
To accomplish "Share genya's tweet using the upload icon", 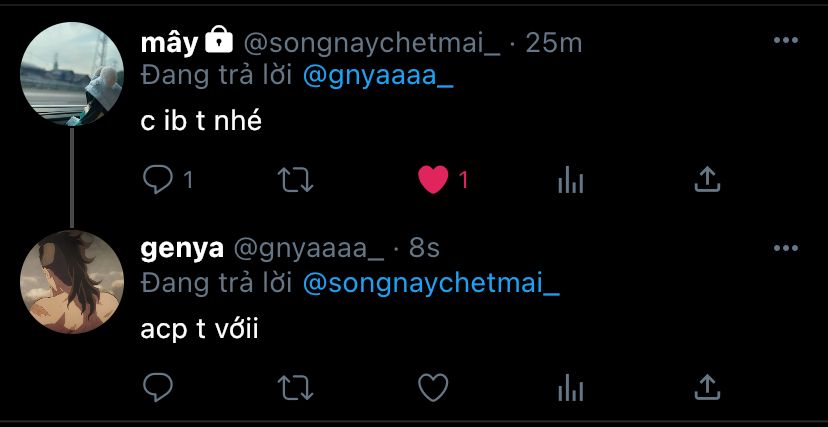I will point(707,387).
